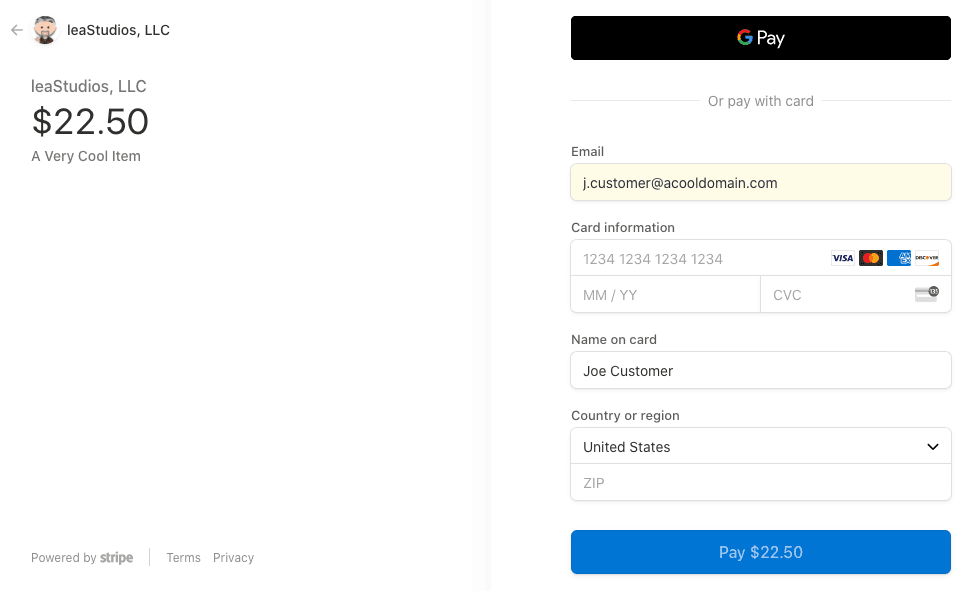Open the Country or region dropdown
The height and width of the screenshot is (591, 964).
740,447
